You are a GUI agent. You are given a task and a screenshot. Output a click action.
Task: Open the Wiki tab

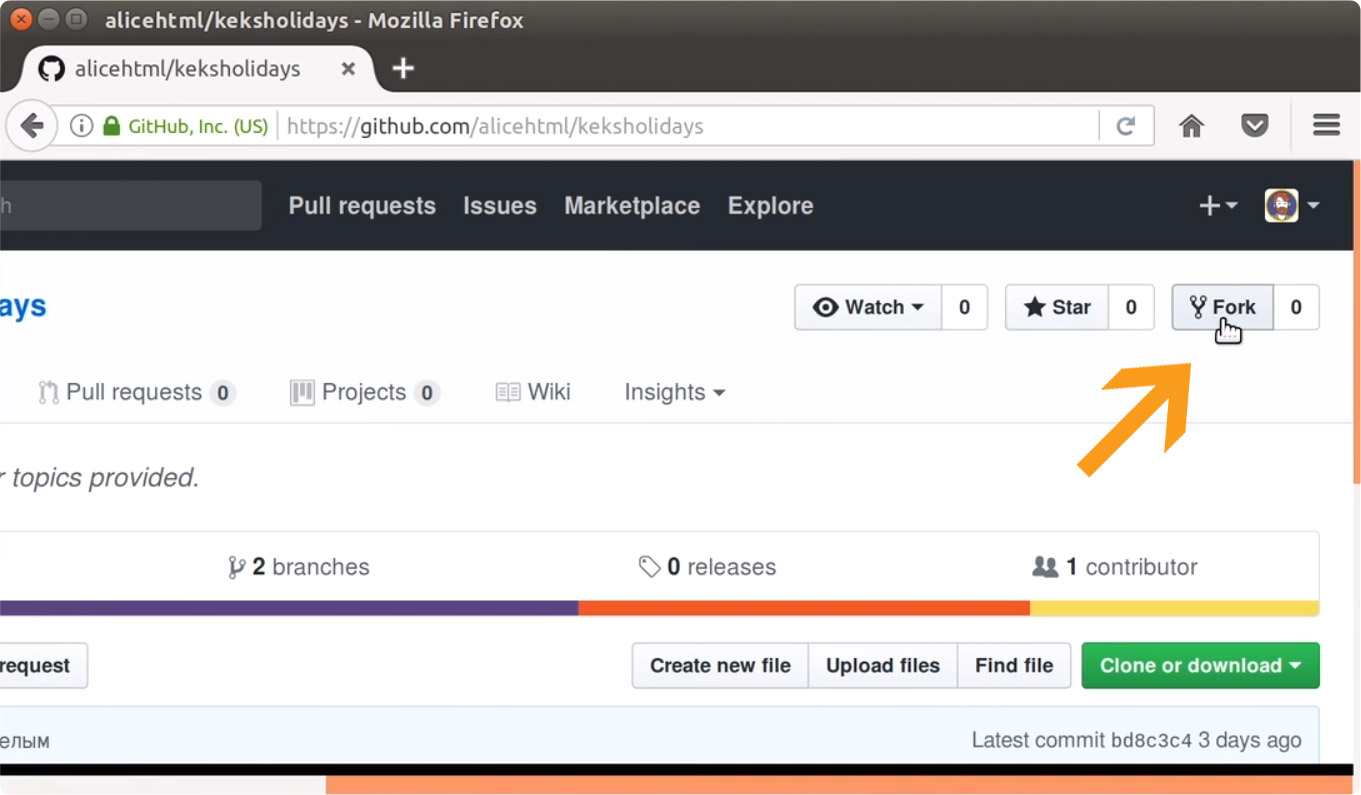(533, 392)
